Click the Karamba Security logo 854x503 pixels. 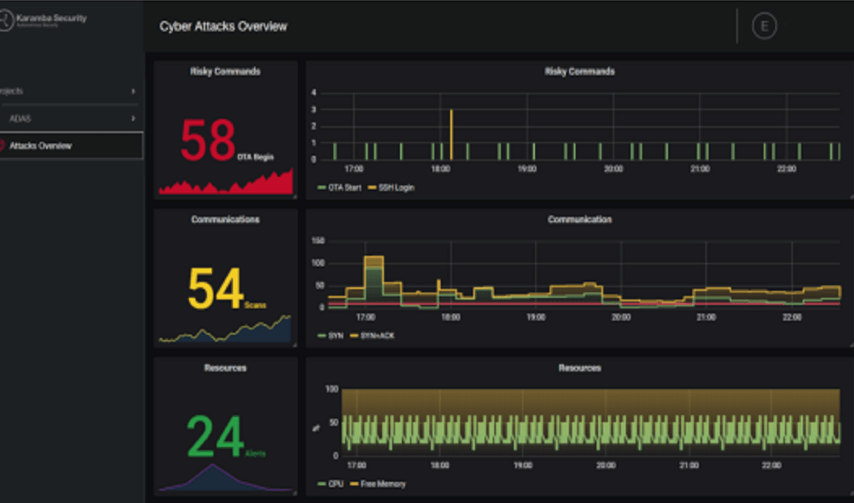[44, 20]
